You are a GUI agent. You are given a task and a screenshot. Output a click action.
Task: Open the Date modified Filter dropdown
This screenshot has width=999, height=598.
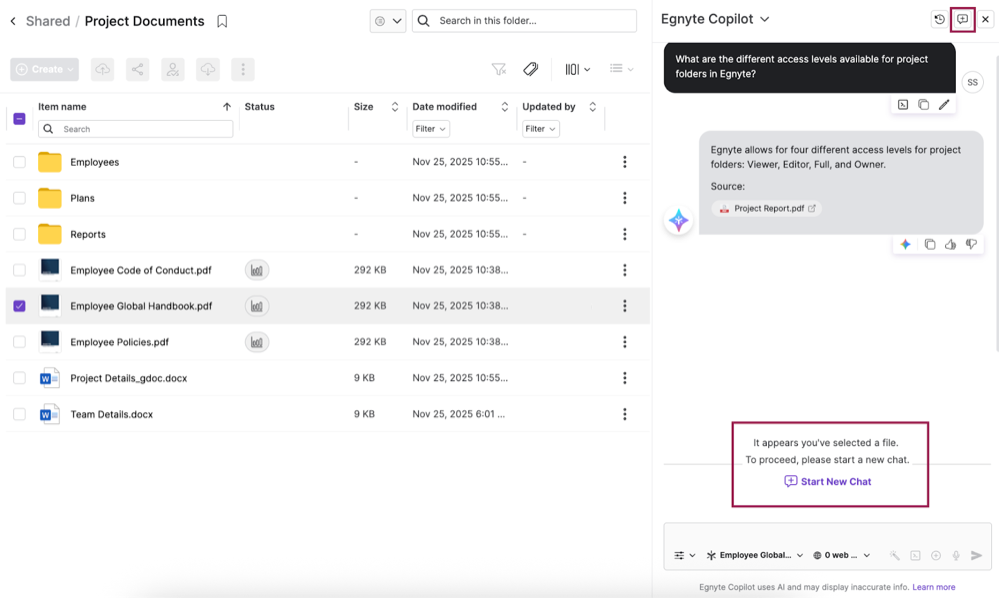[x=431, y=129]
